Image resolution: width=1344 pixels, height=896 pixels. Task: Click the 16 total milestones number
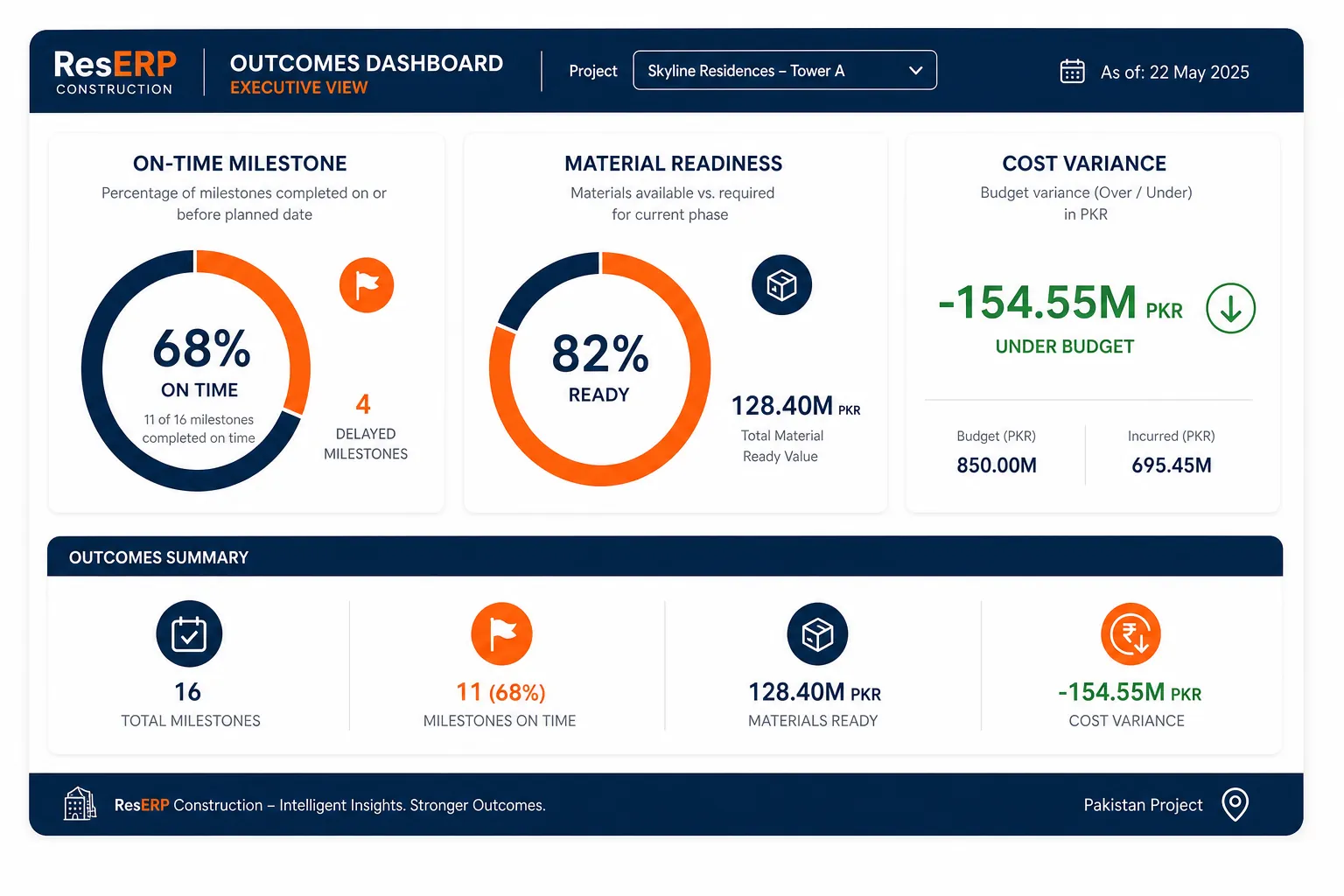pyautogui.click(x=187, y=692)
